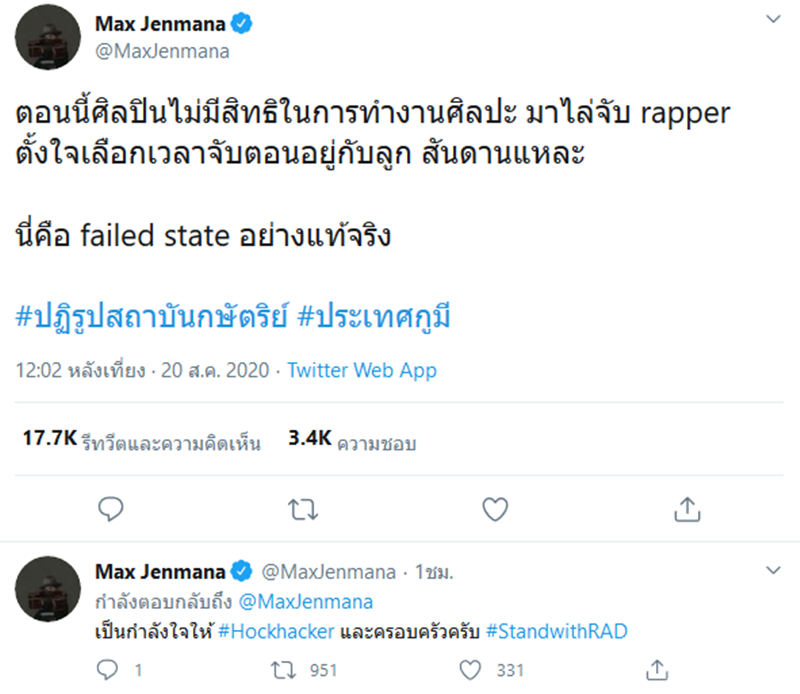Viewport: 800px width, 694px height.
Task: Like the main tweet
Action: point(496,509)
